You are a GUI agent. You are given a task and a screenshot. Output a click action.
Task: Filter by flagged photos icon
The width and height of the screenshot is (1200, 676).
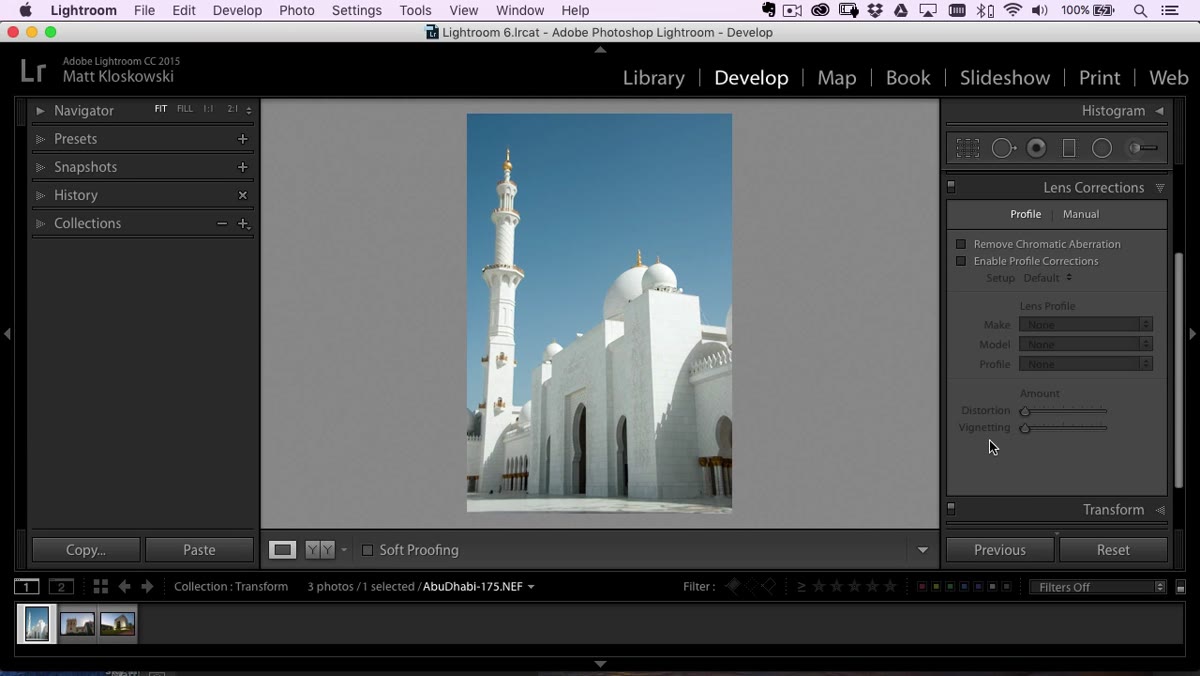click(x=733, y=587)
